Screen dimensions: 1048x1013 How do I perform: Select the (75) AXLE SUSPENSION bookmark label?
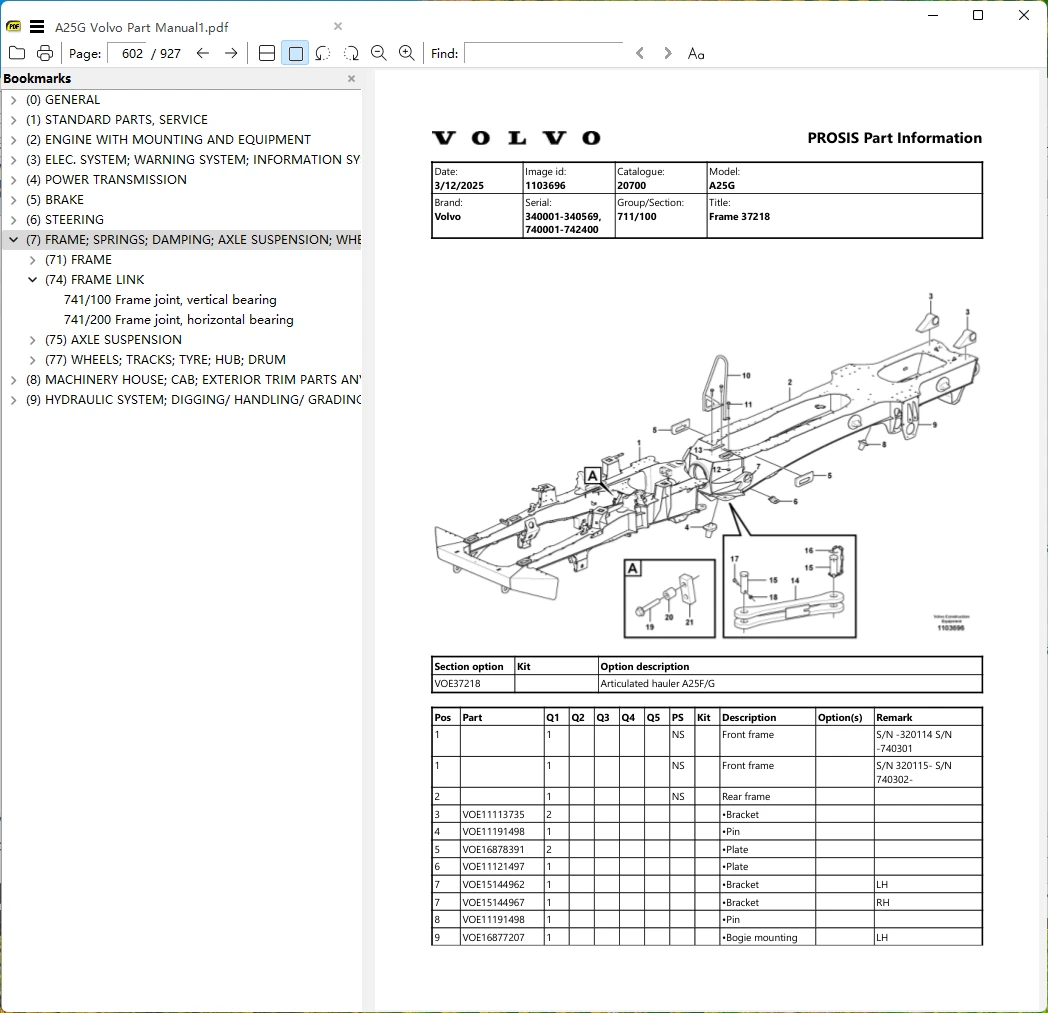point(113,339)
